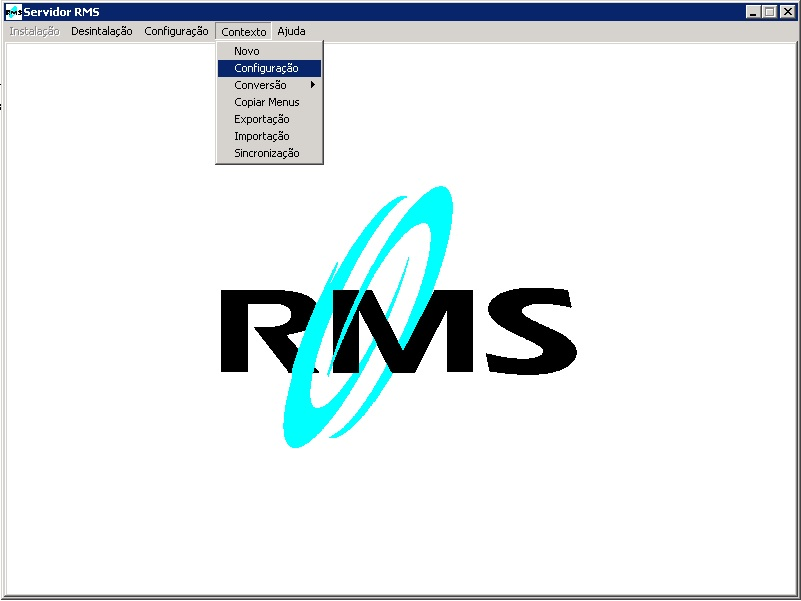
Task: Choose Novo from the Contexto menu
Action: (269, 51)
